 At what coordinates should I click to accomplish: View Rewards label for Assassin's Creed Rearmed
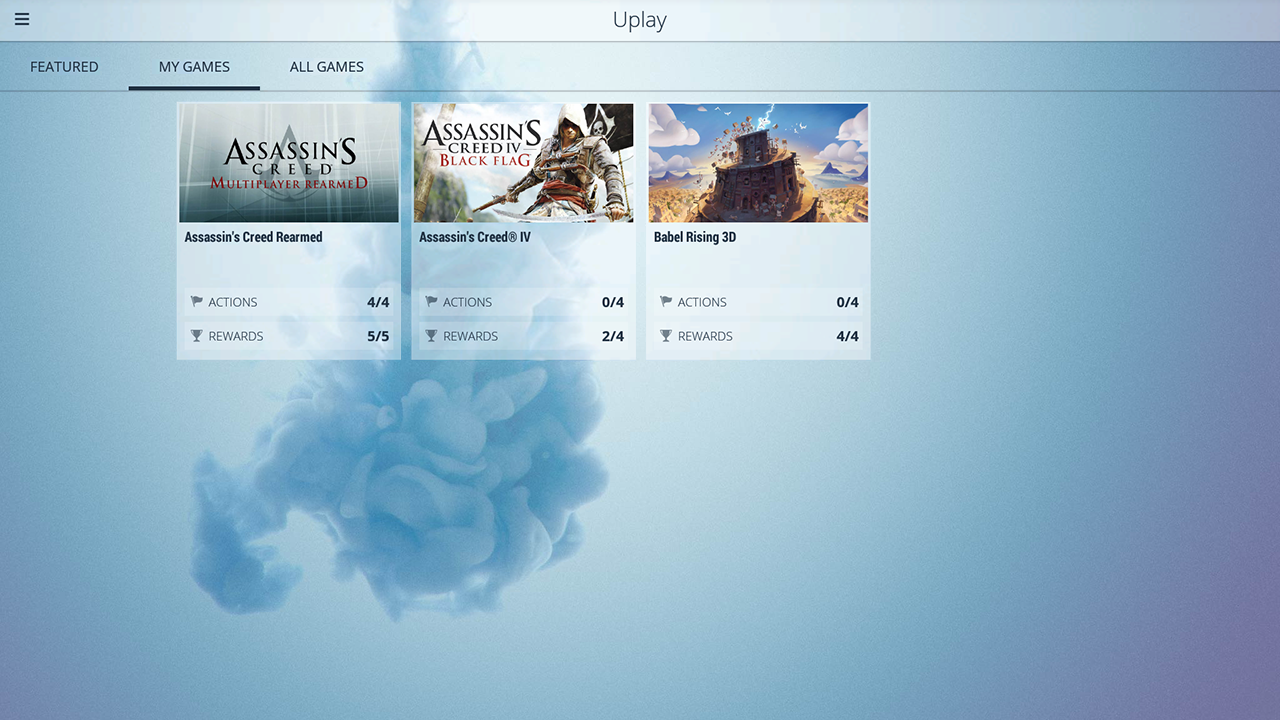236,336
